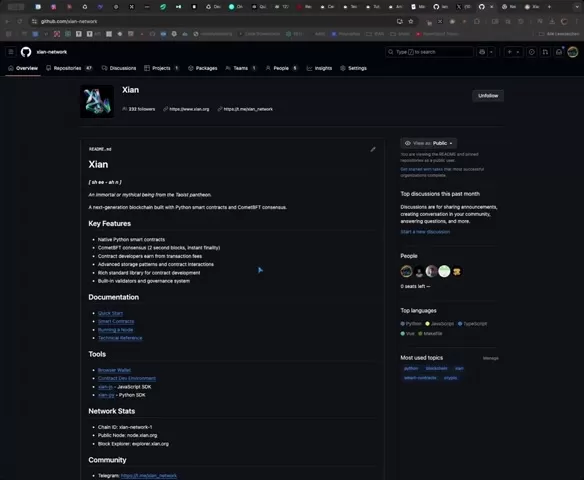Edit the README with the pencil icon
The height and width of the screenshot is (480, 584).
(x=373, y=149)
